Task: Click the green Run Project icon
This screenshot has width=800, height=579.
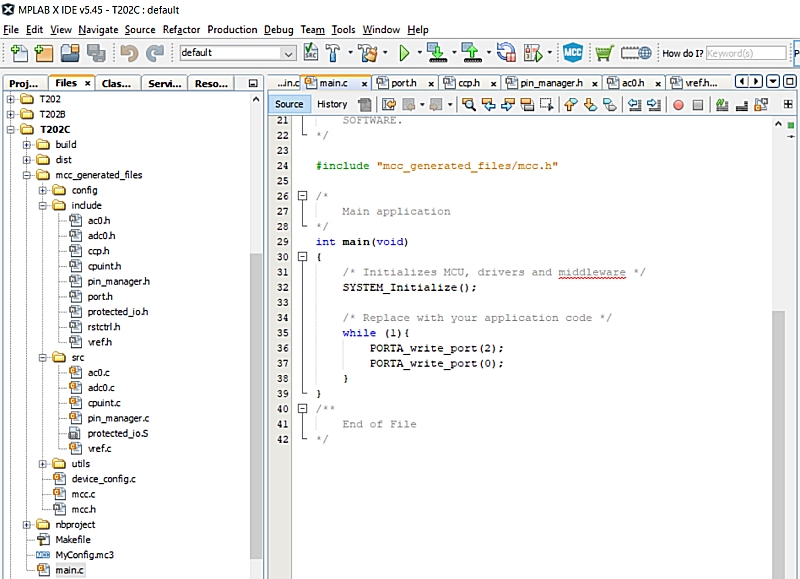Action: point(405,52)
